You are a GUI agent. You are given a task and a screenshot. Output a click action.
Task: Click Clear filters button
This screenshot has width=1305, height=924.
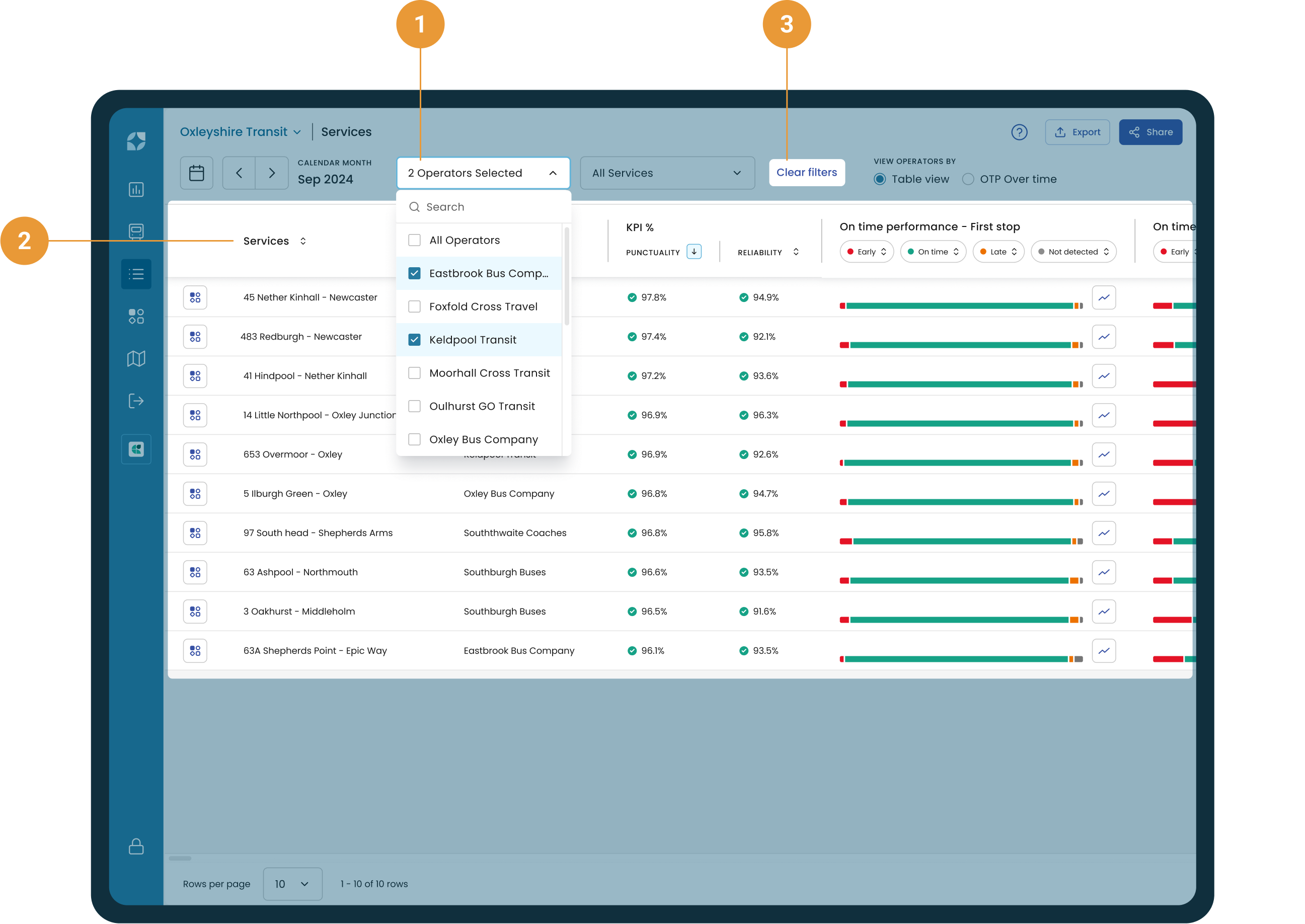click(x=806, y=173)
